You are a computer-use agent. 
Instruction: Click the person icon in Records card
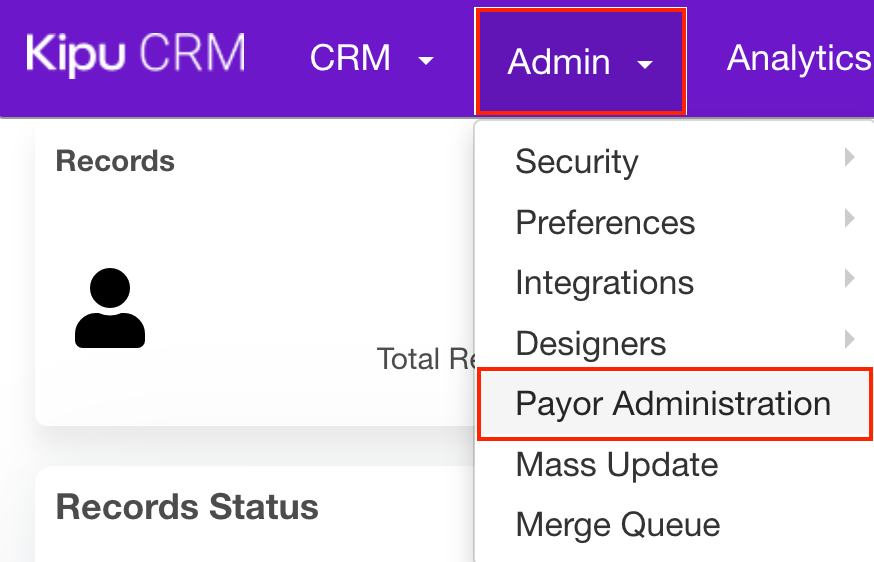[110, 308]
